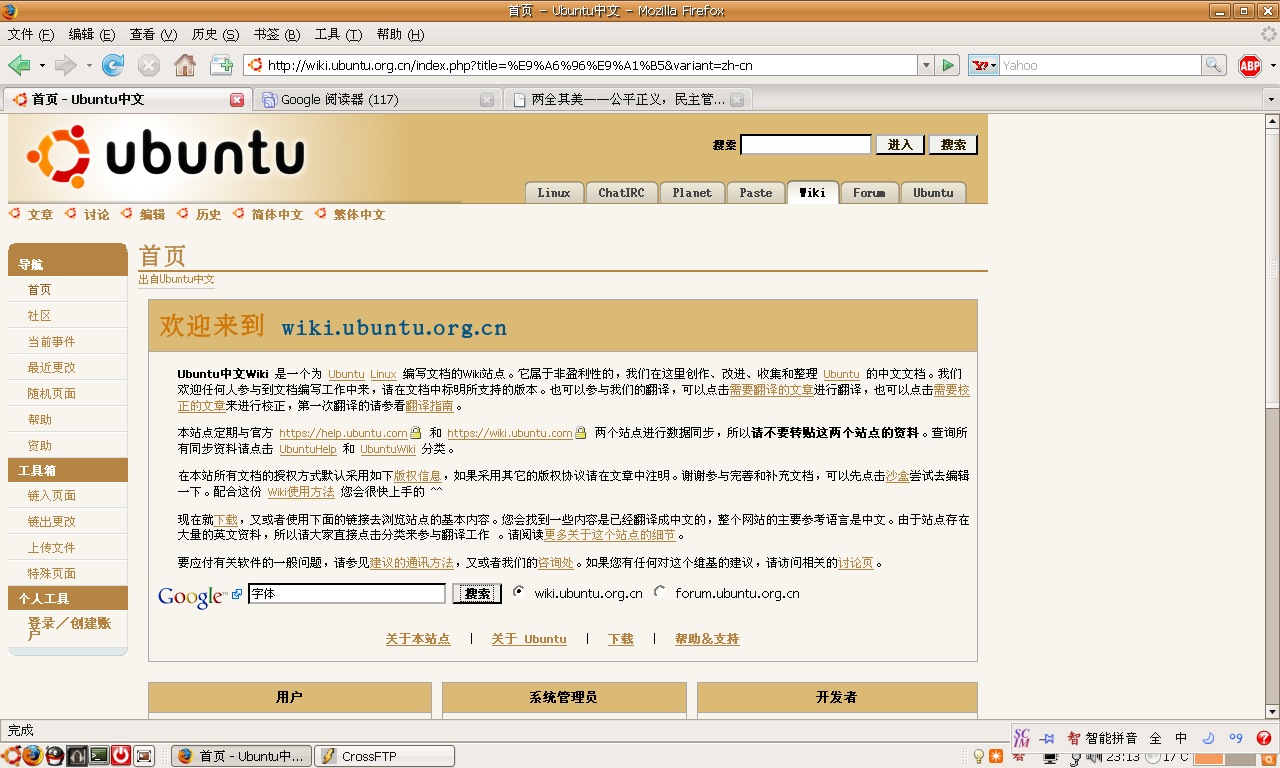Close the 首页 - Ubuntu中文 browser tab
This screenshot has width=1280, height=768.
click(x=237, y=100)
